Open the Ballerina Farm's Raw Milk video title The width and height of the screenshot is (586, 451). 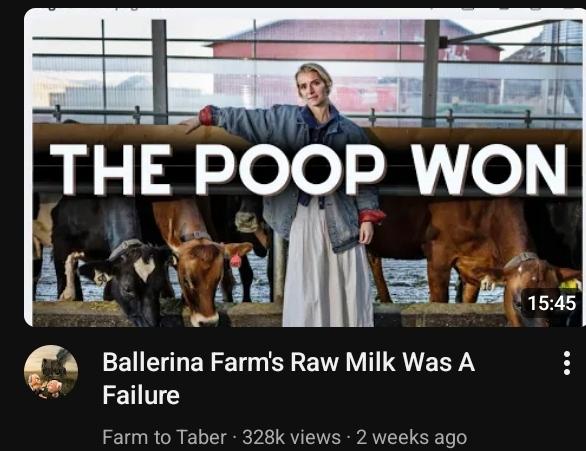[289, 378]
